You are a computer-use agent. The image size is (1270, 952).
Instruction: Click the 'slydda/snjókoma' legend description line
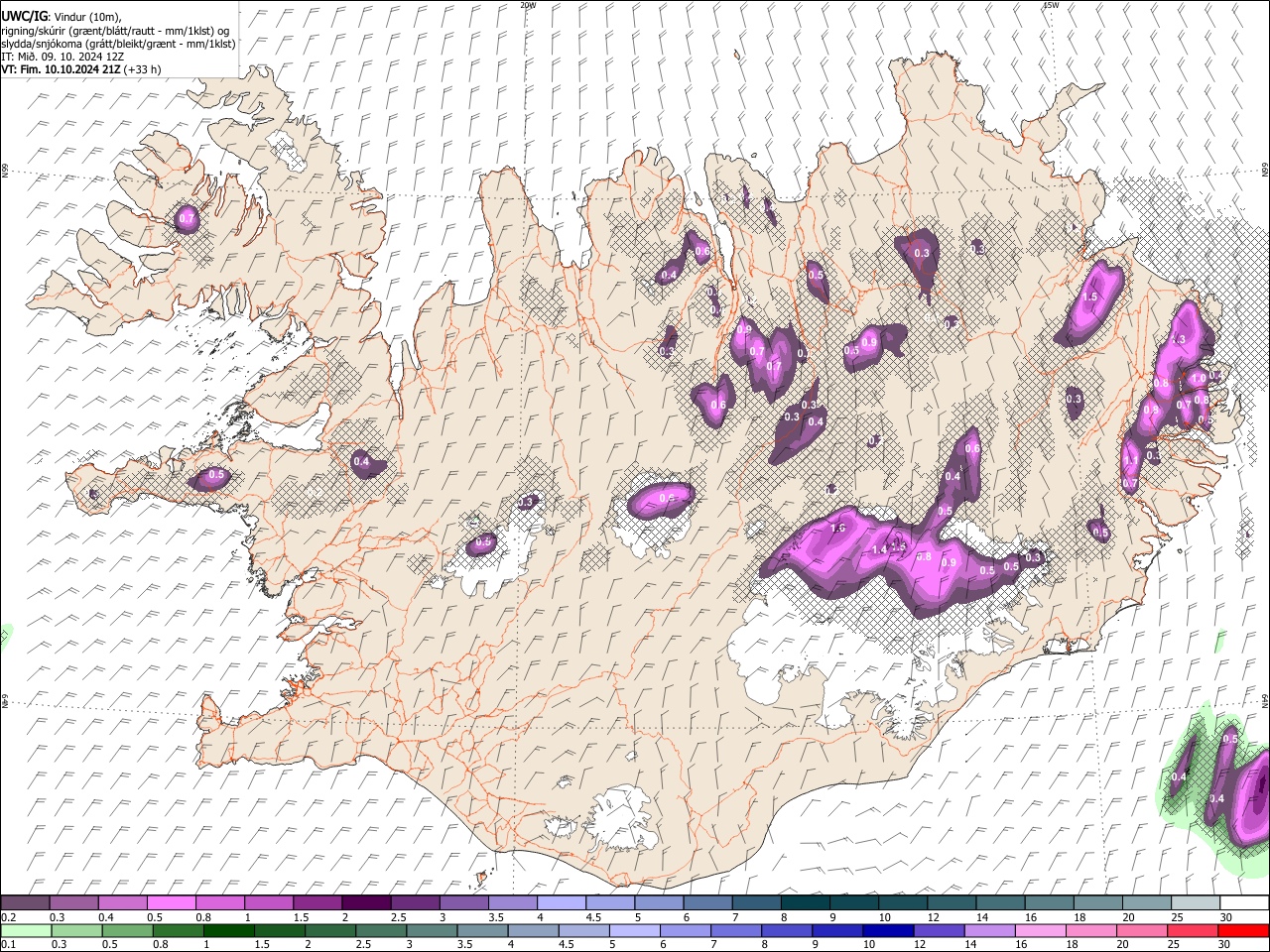point(118,44)
